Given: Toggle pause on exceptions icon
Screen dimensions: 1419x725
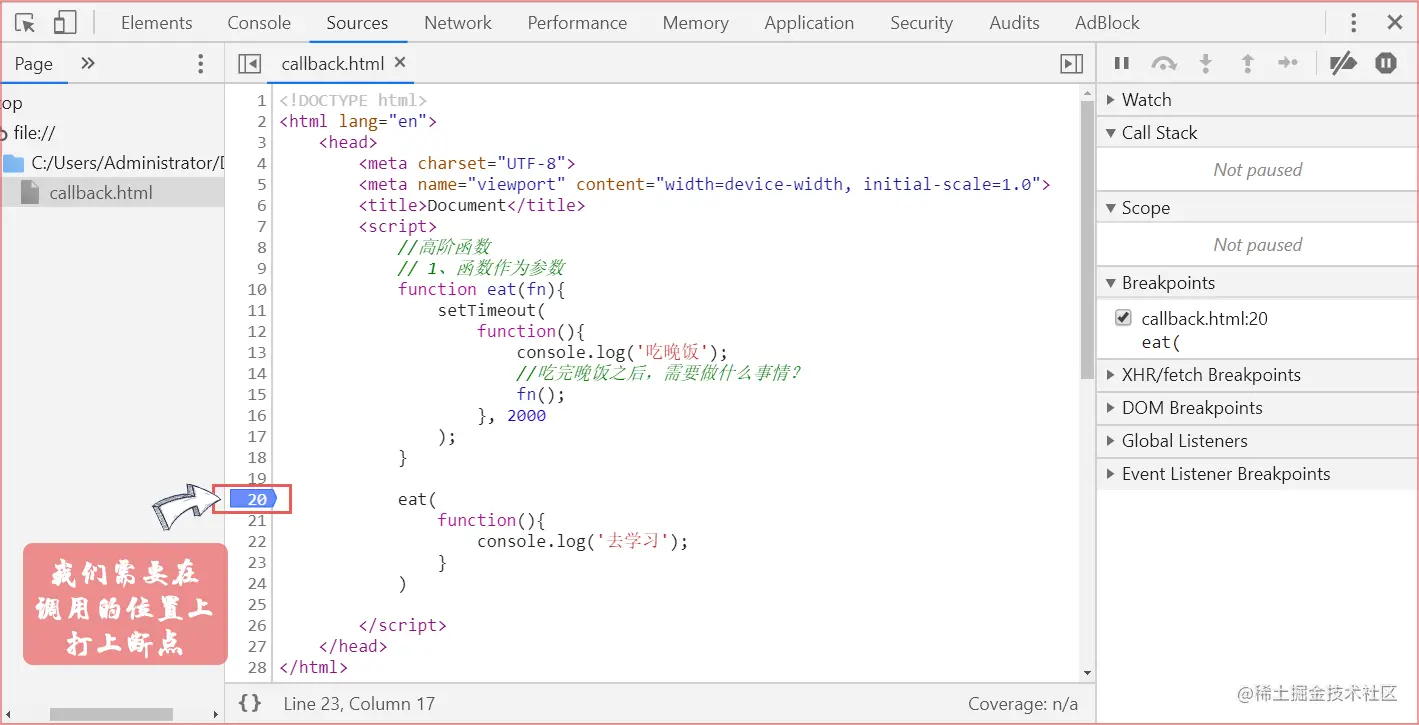Looking at the screenshot, I should [x=1386, y=63].
